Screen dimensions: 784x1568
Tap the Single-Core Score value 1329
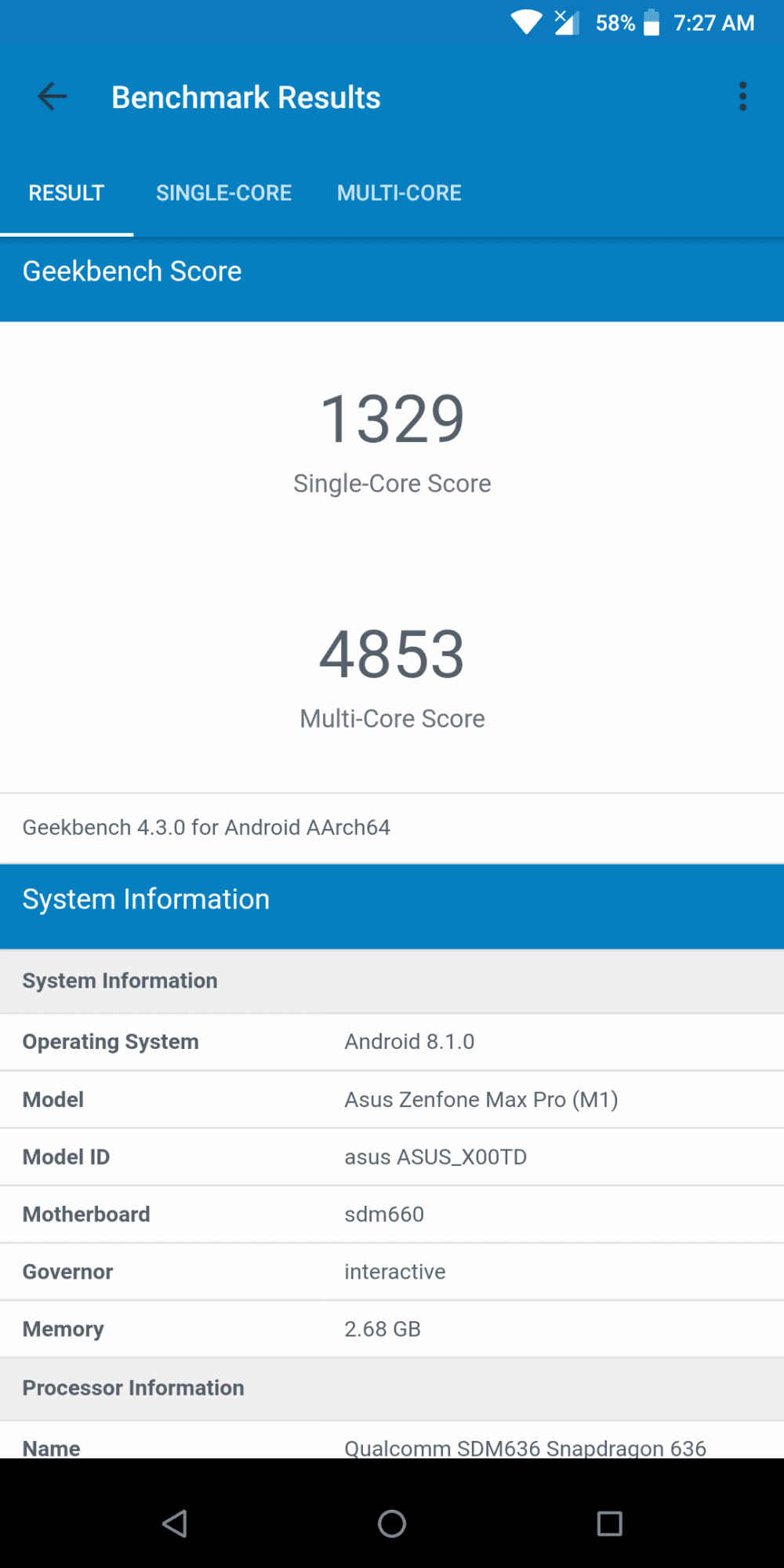[392, 418]
